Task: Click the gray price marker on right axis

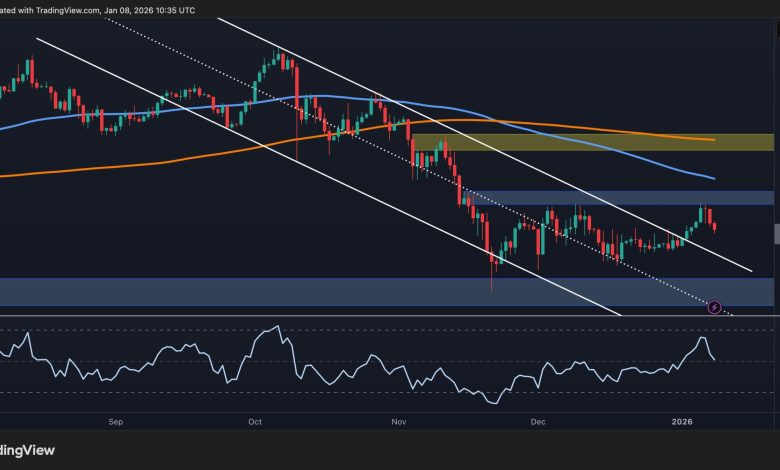Action: coord(776,234)
